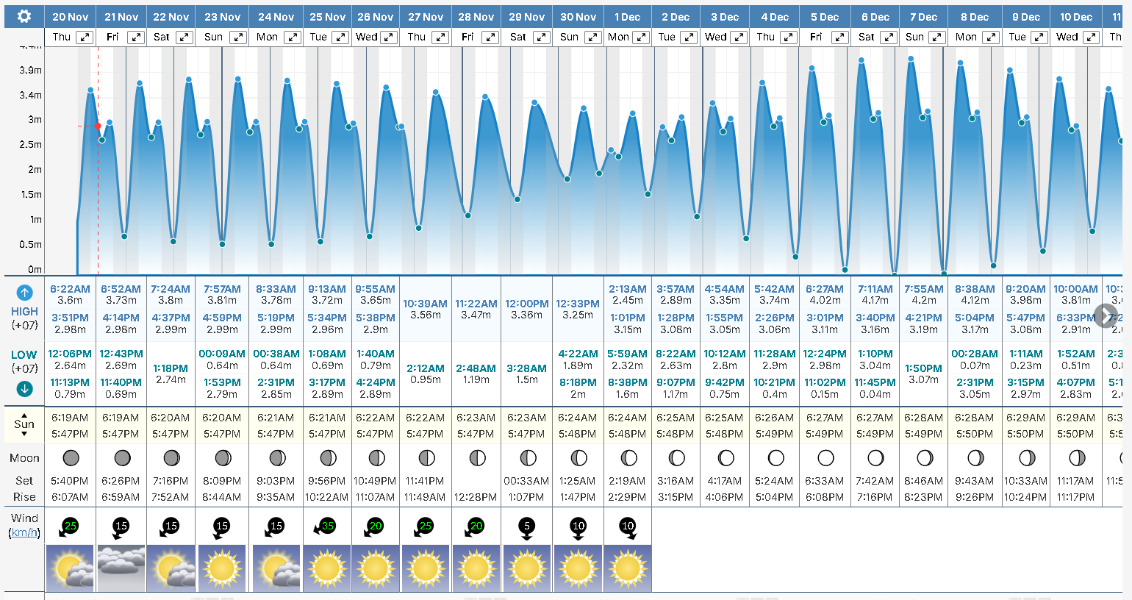Click the high tide up-arrow icon

pyautogui.click(x=24, y=292)
